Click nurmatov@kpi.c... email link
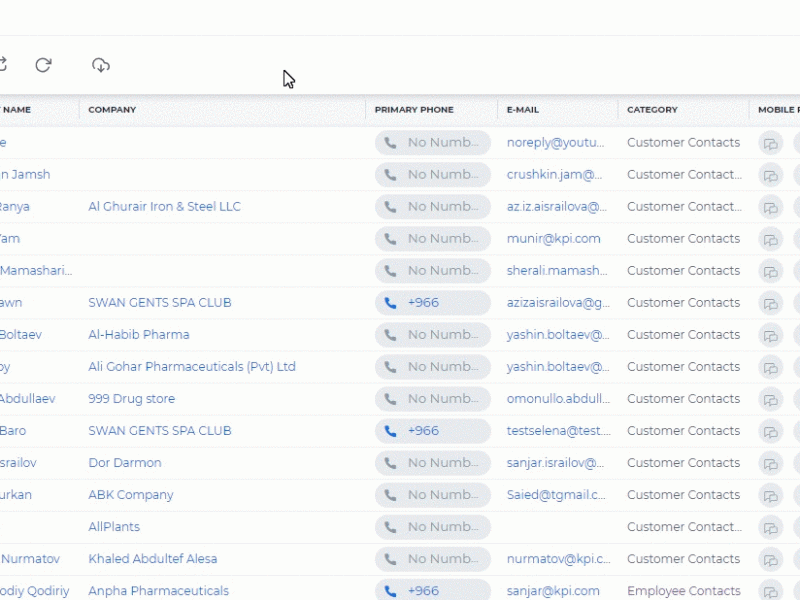800x600 pixels. (x=559, y=559)
